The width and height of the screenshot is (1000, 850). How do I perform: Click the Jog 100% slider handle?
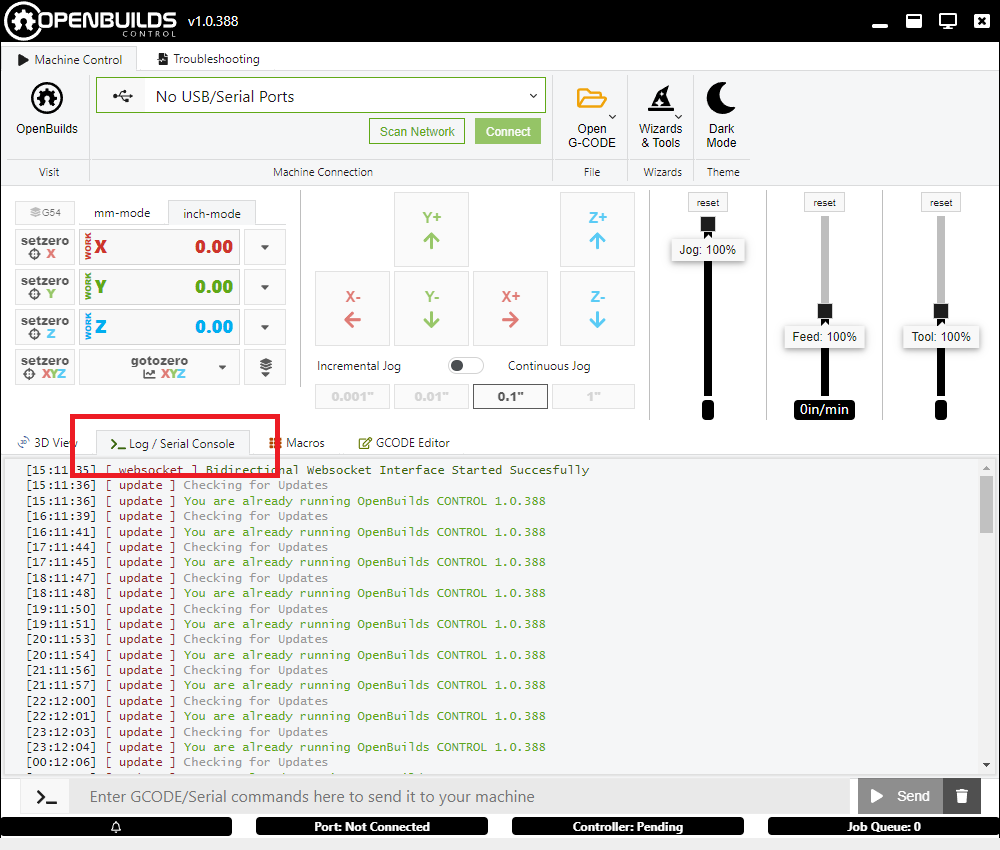point(708,224)
